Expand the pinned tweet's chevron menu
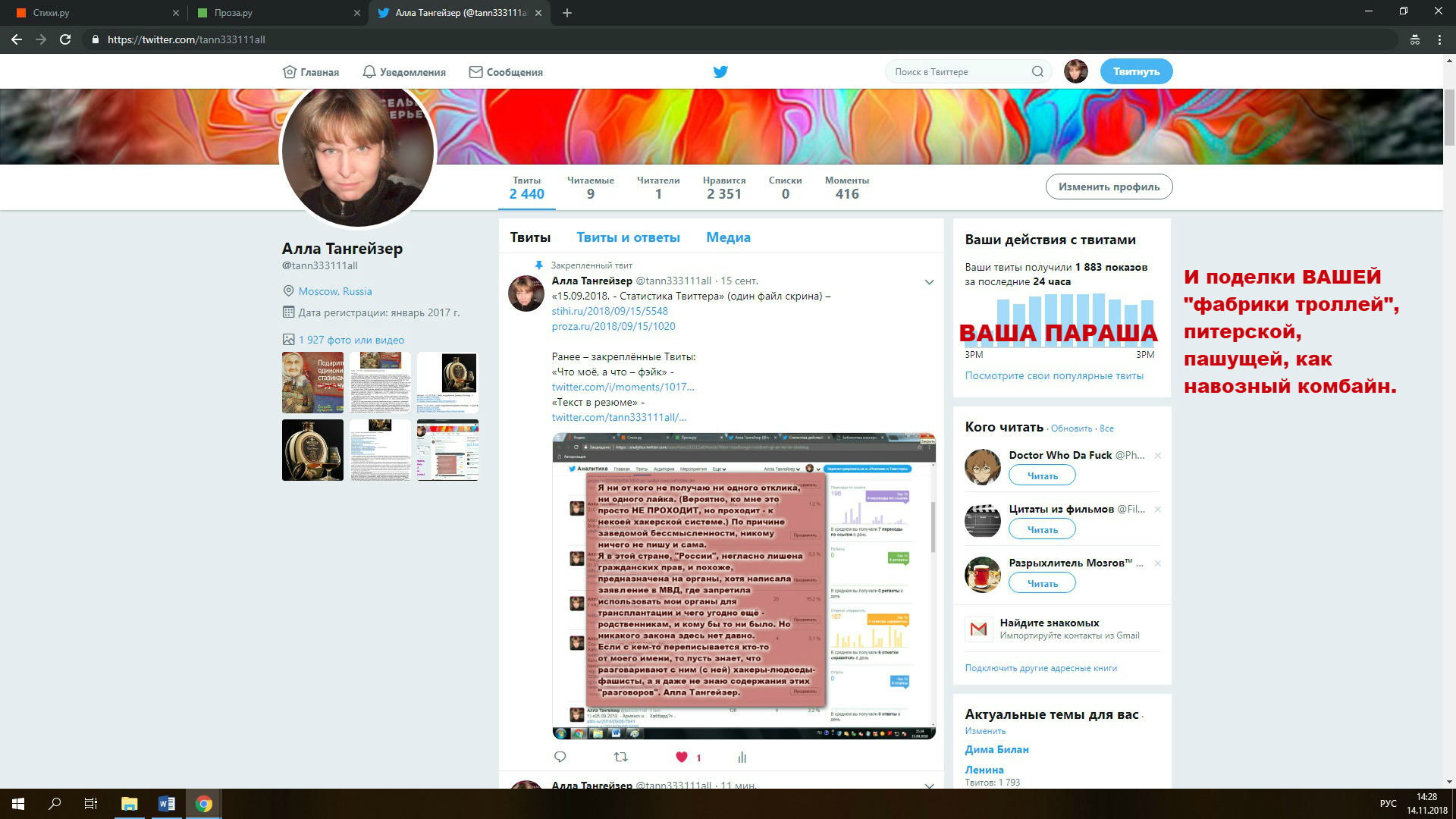 [x=929, y=282]
